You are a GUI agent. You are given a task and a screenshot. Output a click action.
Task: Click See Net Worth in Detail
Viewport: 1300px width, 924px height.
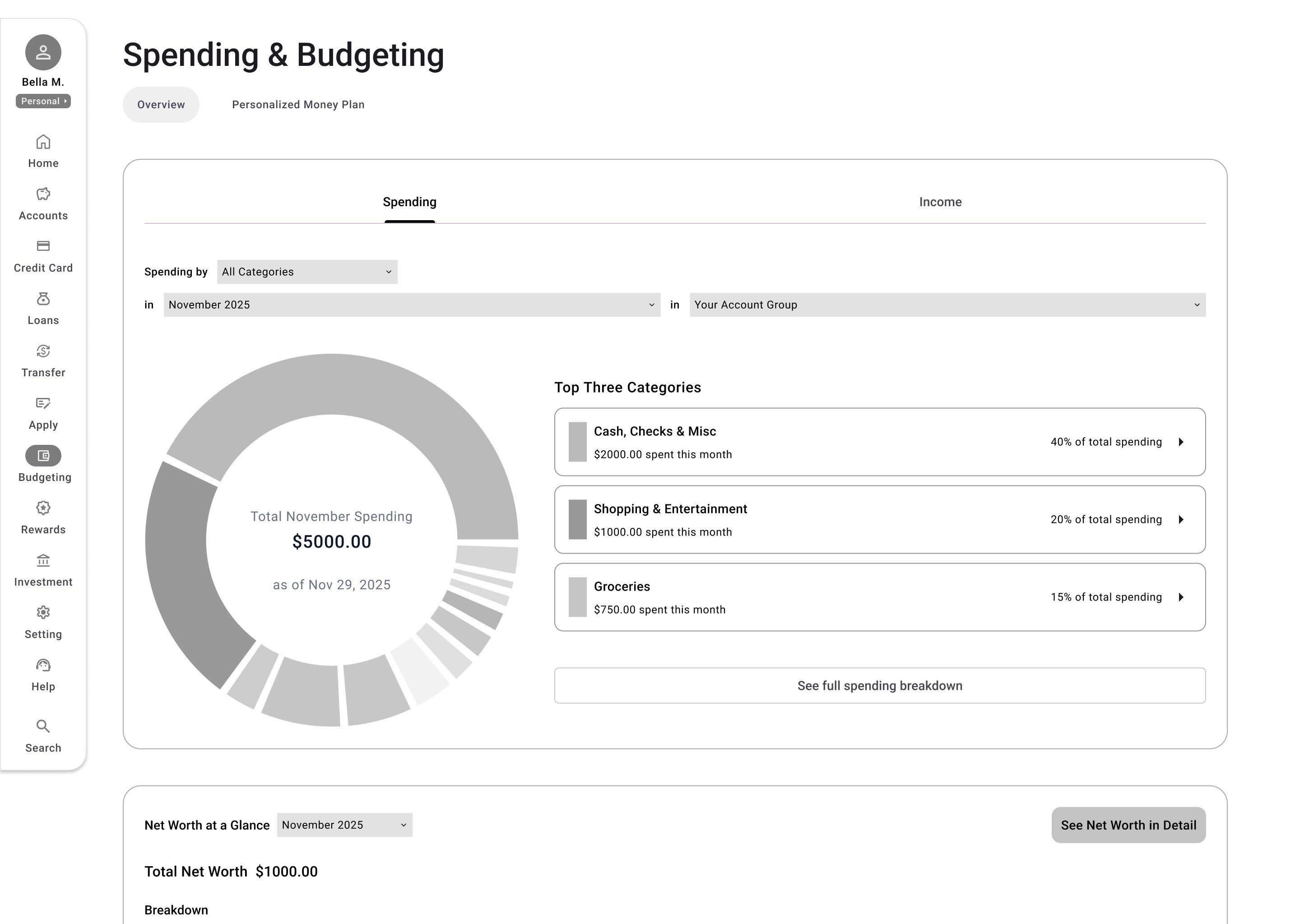[1128, 825]
